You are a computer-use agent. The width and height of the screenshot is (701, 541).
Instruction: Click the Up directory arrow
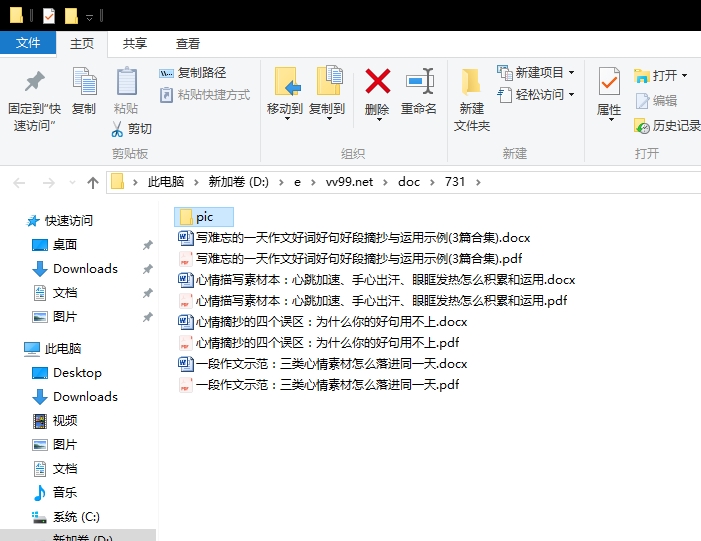[93, 182]
